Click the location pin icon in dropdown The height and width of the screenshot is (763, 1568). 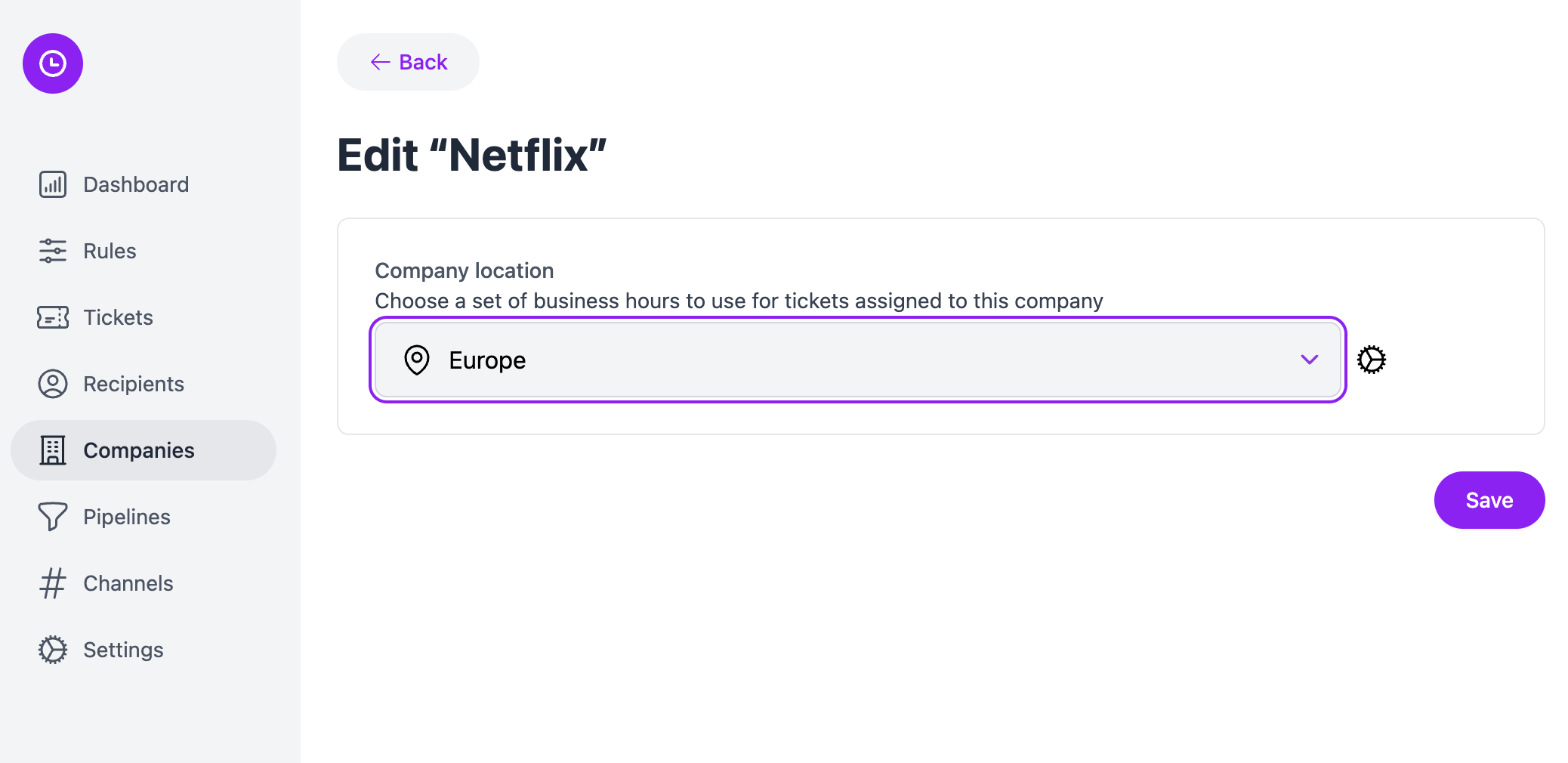[x=417, y=360]
